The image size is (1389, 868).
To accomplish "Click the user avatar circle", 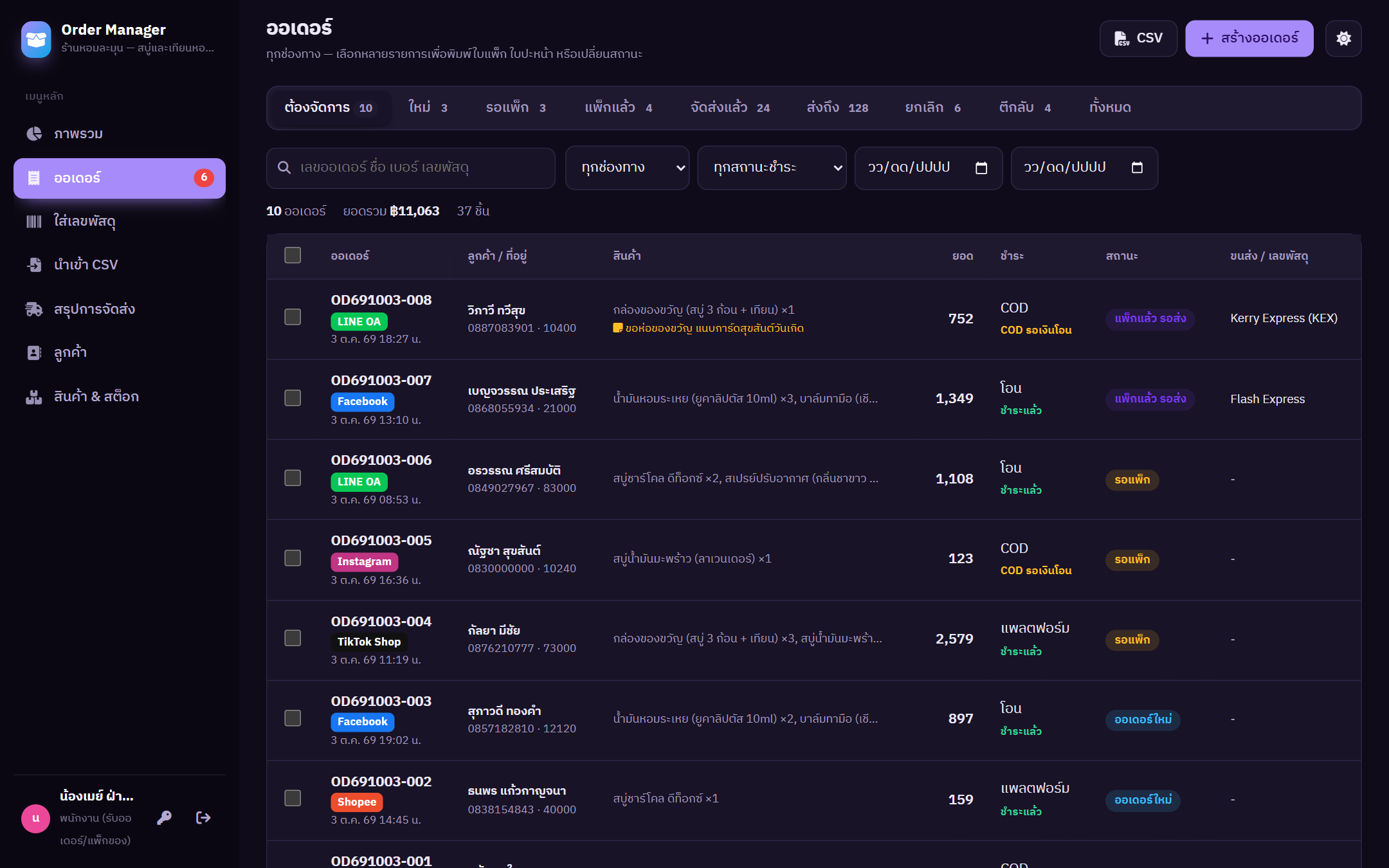I will point(36,818).
